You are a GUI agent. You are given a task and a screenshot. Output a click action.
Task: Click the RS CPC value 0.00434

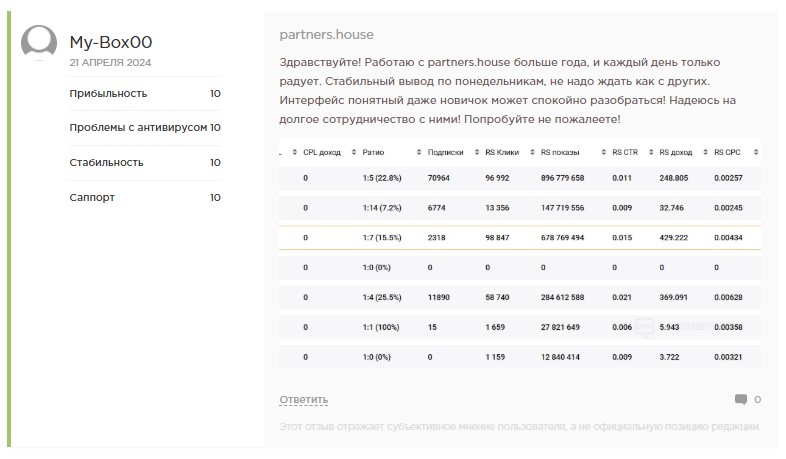[728, 238]
